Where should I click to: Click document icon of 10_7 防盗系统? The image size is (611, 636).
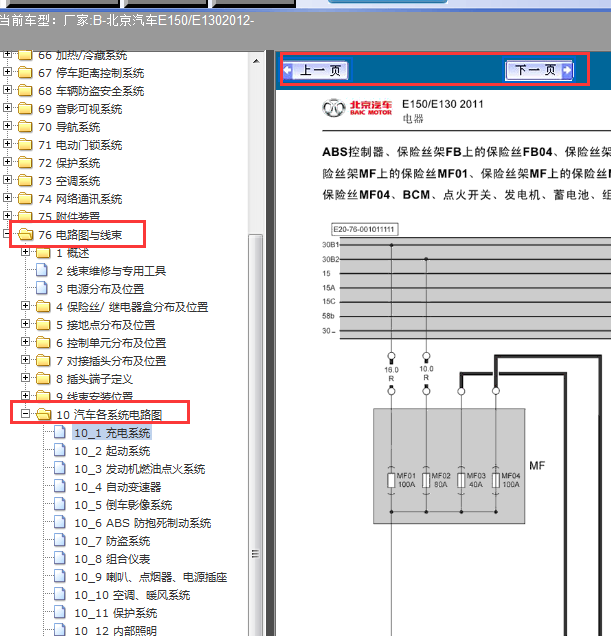tap(60, 540)
